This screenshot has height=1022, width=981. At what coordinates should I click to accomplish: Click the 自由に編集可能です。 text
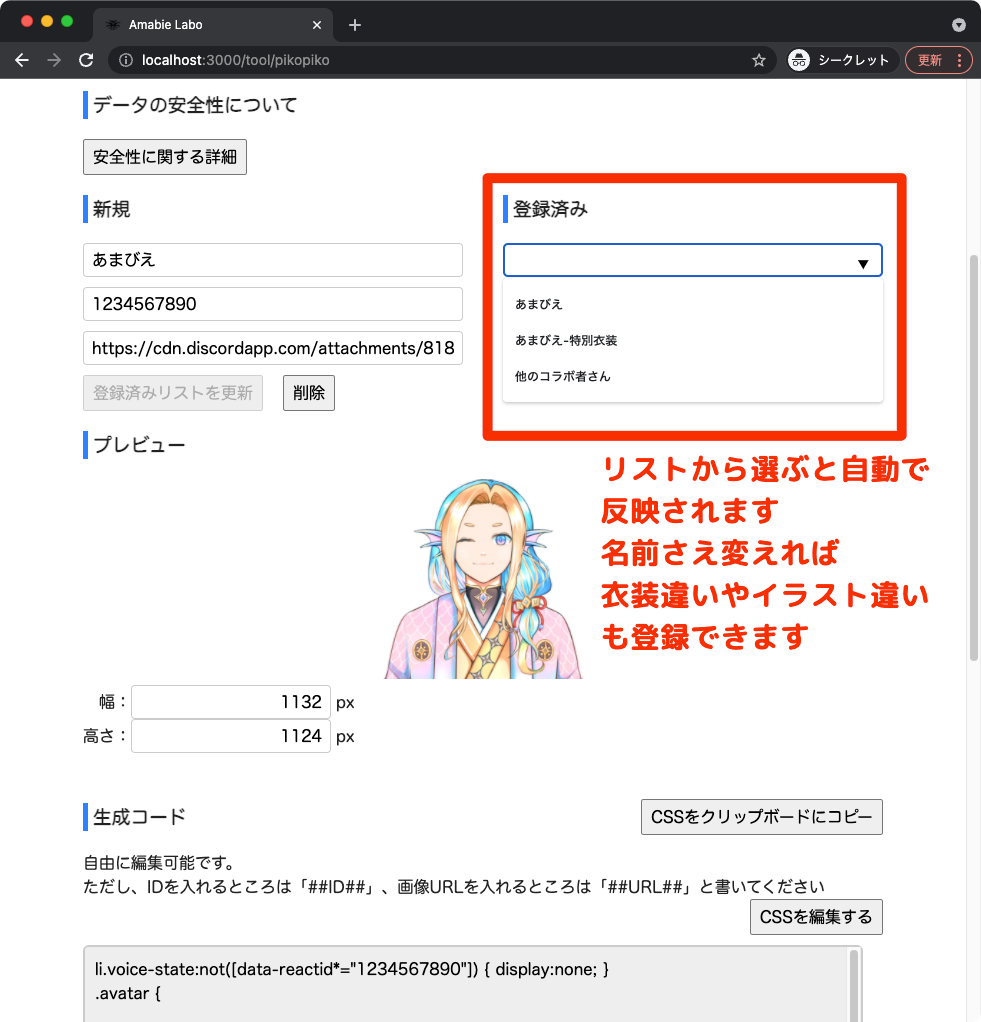[160, 863]
